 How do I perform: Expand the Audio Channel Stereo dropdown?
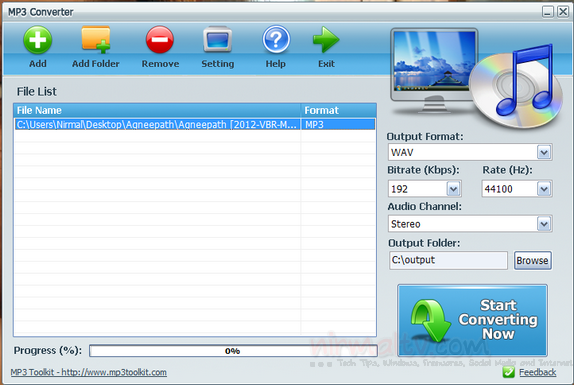pyautogui.click(x=544, y=224)
